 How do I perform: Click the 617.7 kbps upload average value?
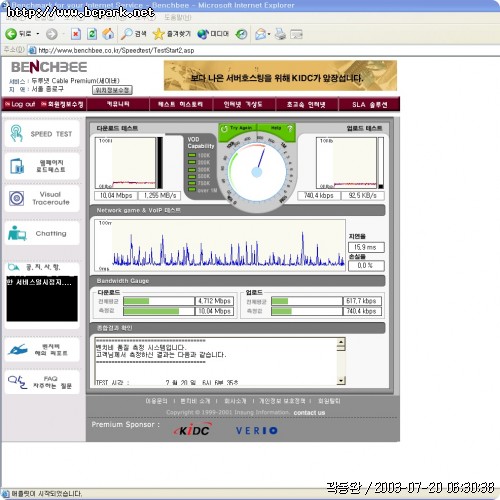click(362, 301)
